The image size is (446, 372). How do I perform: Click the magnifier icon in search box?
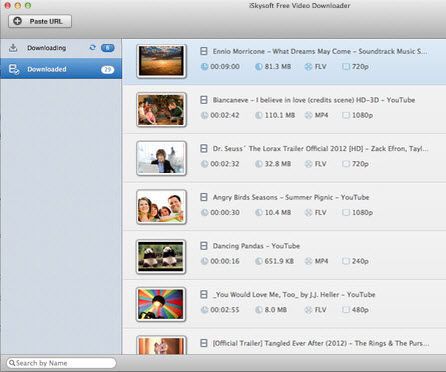tap(12, 363)
